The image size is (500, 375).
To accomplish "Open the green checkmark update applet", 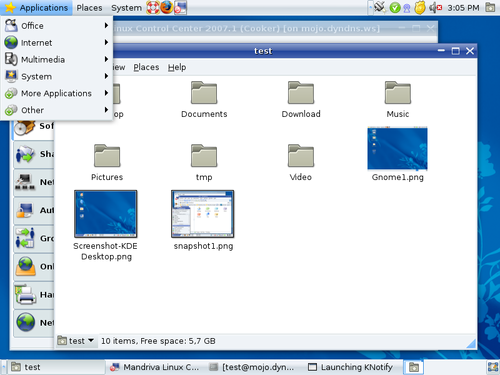I will pyautogui.click(x=395, y=8).
